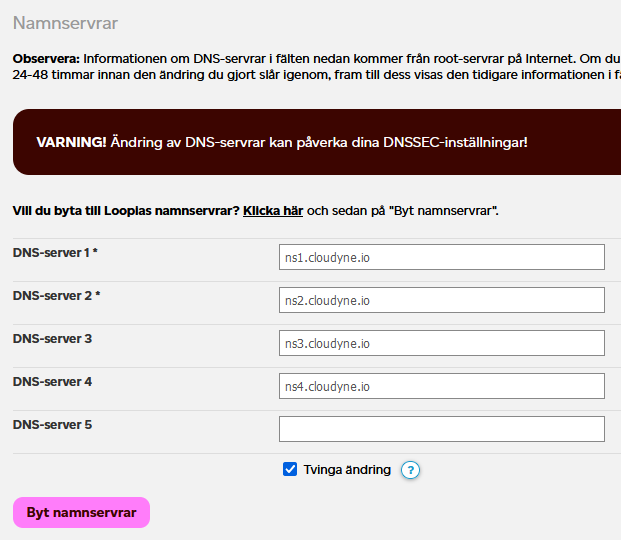Toggle the Tvinga ändring checkbox
The image size is (621, 540).
291,469
